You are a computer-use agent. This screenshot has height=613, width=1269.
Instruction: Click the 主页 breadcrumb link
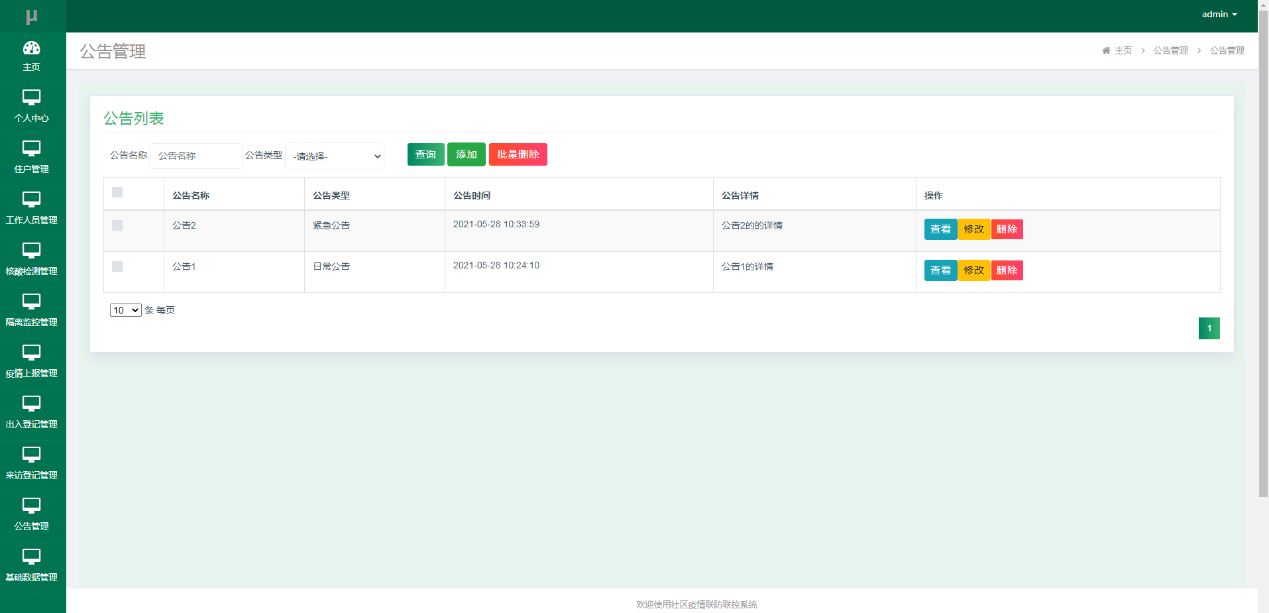click(1123, 50)
